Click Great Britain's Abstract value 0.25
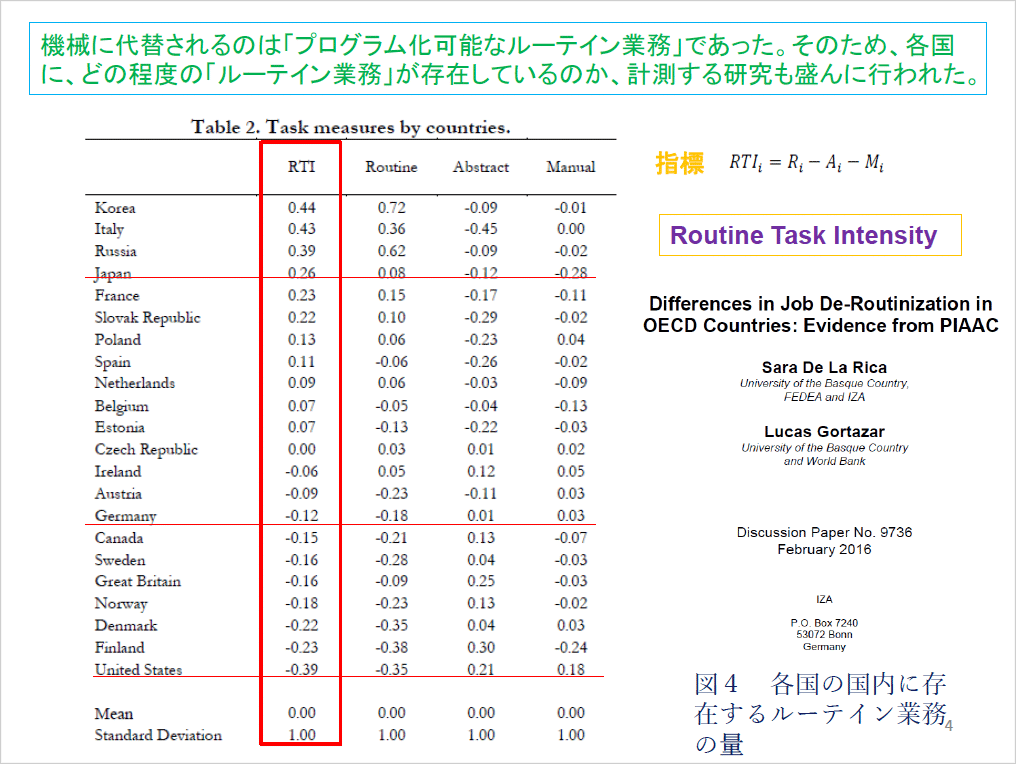Image resolution: width=1016 pixels, height=764 pixels. pos(481,581)
